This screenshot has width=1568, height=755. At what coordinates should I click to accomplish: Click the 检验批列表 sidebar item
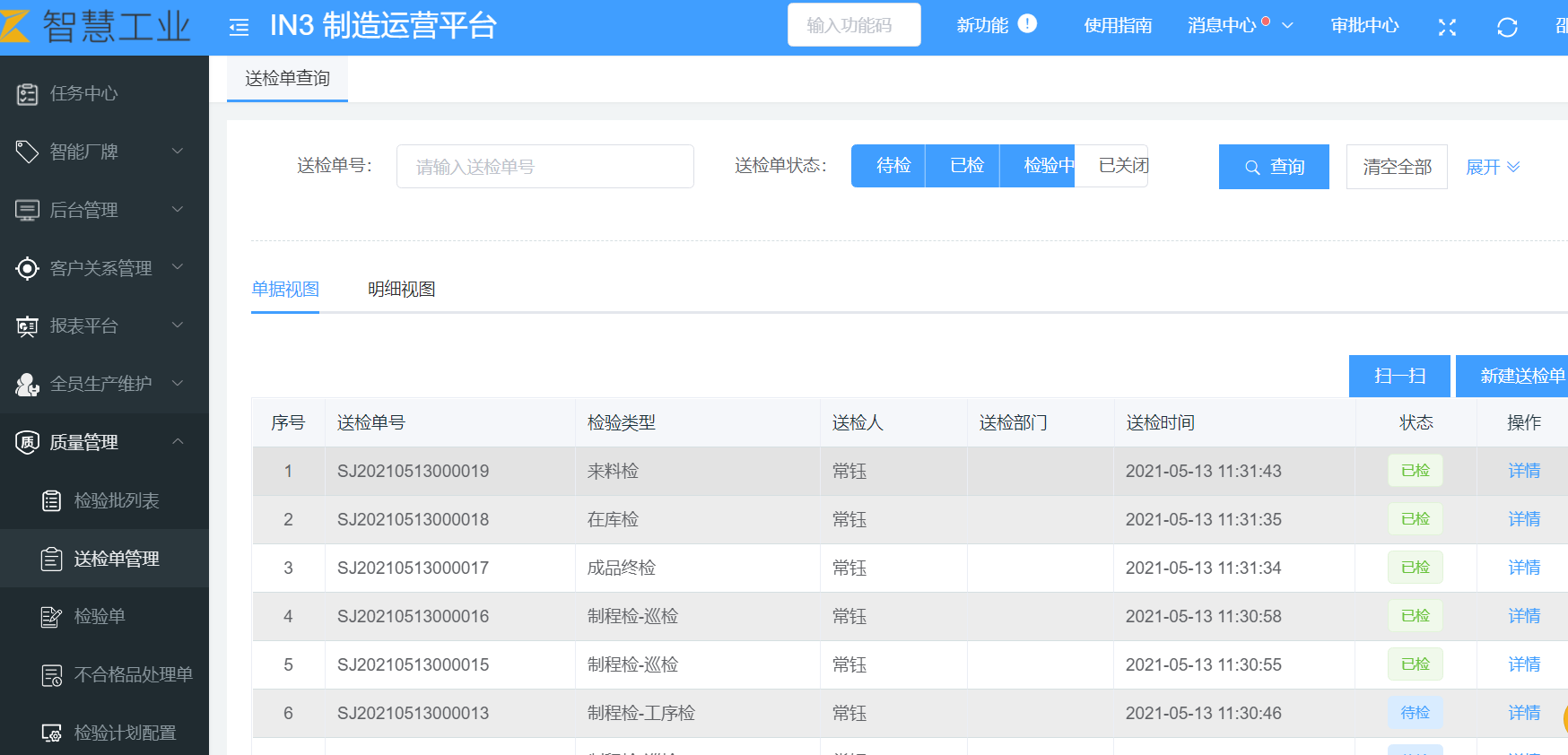(x=116, y=500)
